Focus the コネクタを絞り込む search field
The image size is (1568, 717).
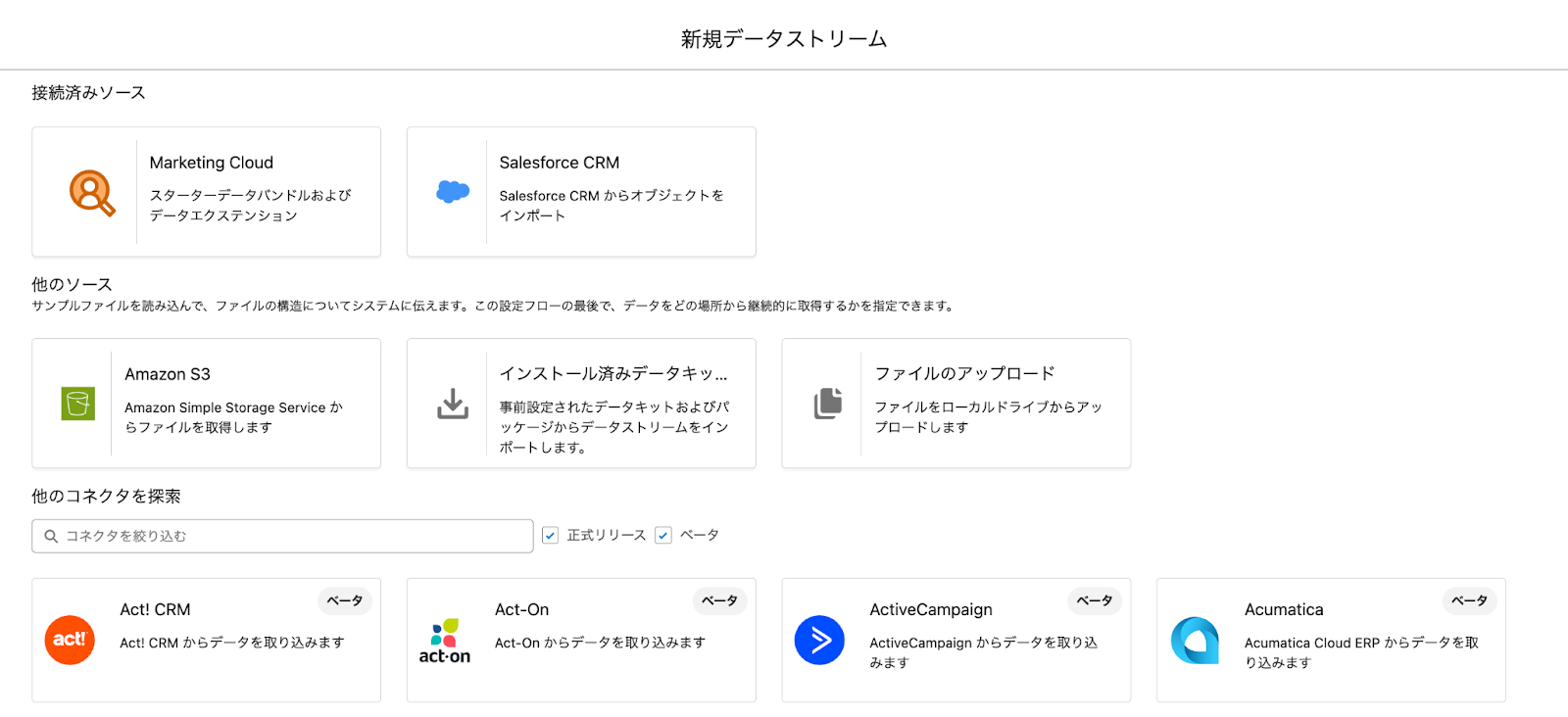282,536
